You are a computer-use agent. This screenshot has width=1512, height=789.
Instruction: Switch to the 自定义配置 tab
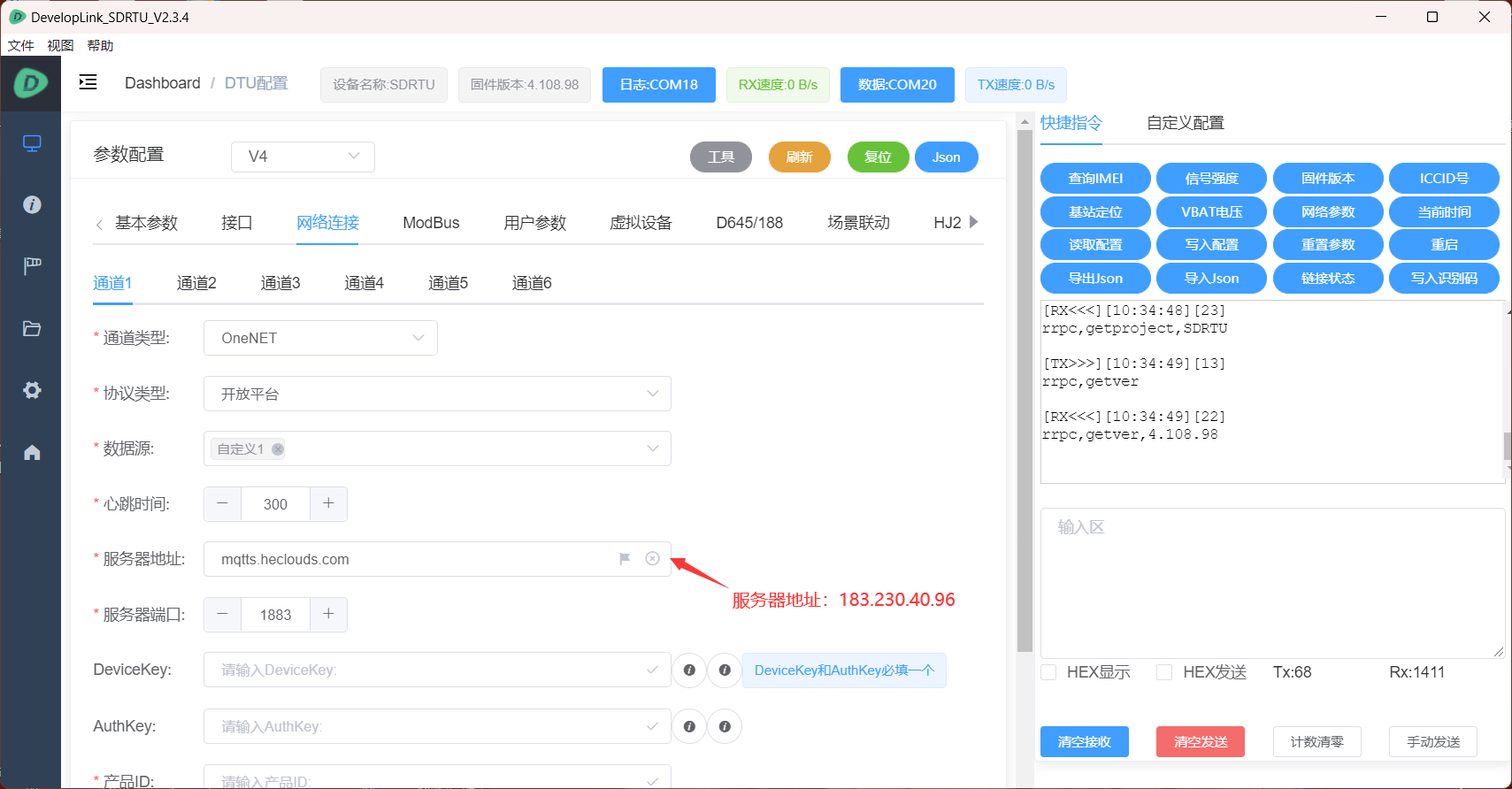click(1186, 123)
